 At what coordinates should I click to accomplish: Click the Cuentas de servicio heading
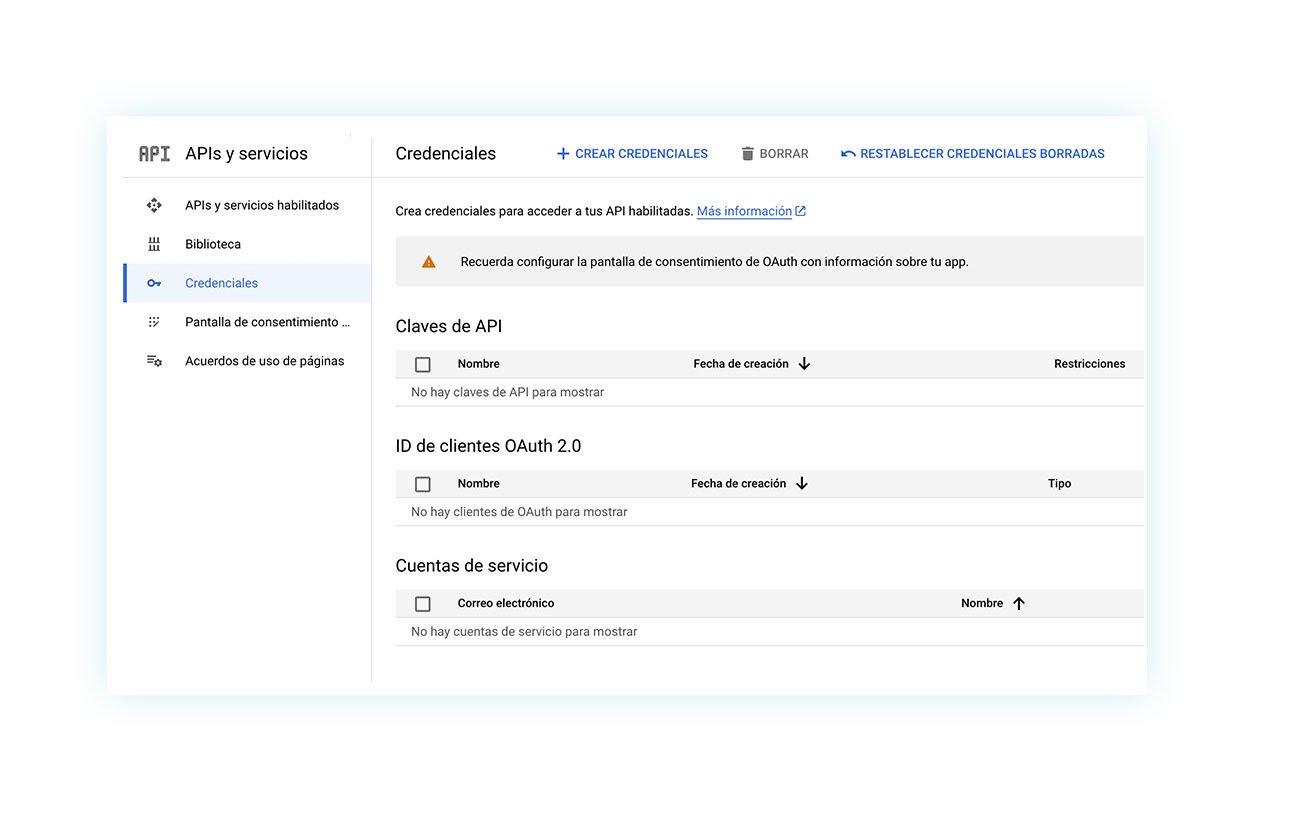(x=472, y=566)
